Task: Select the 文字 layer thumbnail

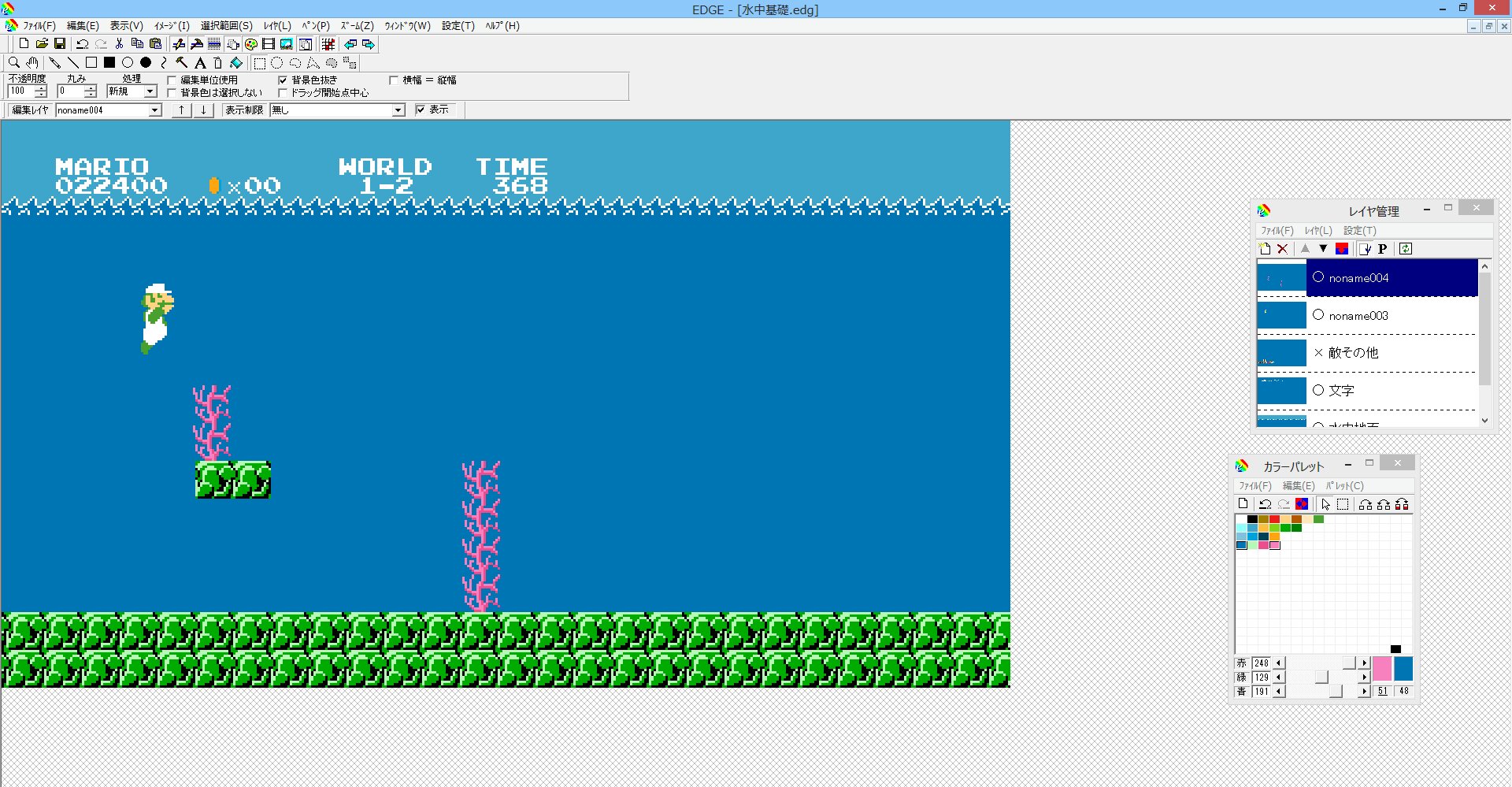Action: pos(1281,391)
